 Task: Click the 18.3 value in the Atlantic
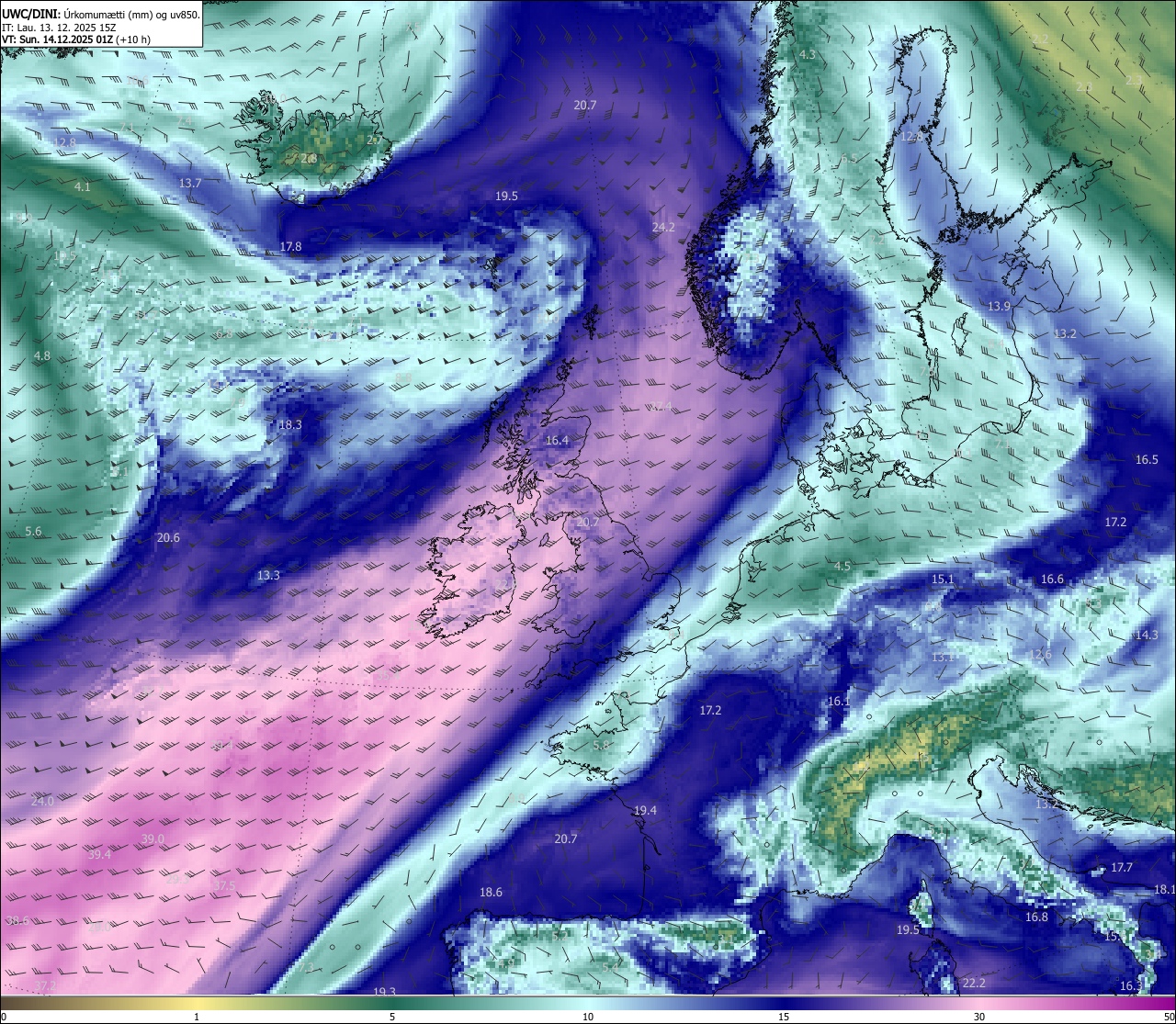[x=289, y=424]
